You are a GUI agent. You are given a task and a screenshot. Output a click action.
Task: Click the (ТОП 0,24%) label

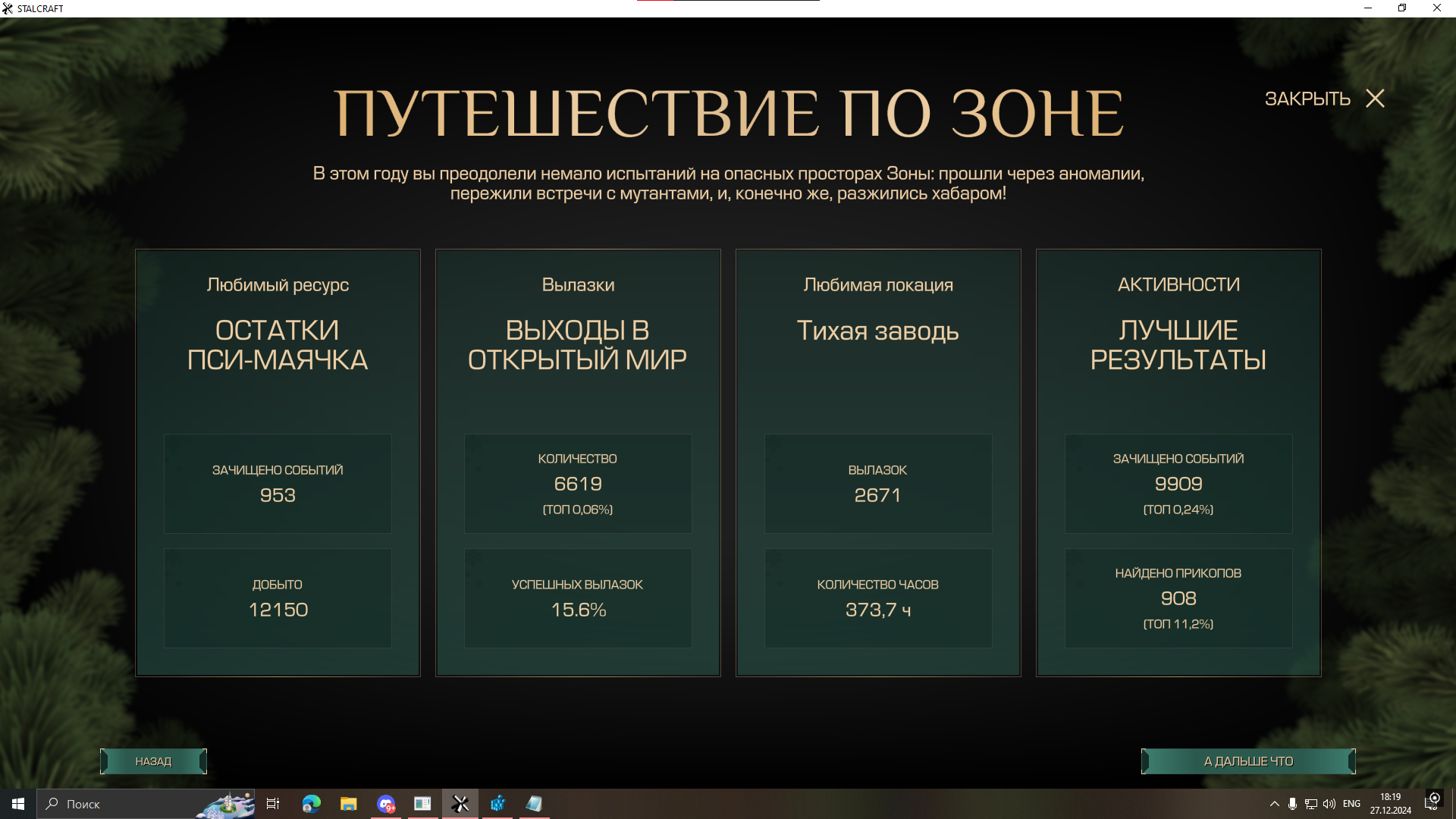[1178, 510]
